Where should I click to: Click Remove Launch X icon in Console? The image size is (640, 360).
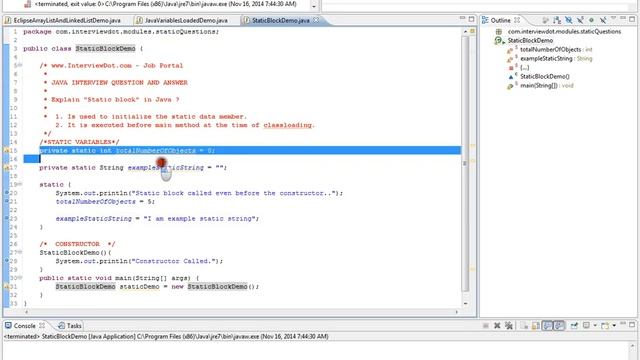point(497,325)
